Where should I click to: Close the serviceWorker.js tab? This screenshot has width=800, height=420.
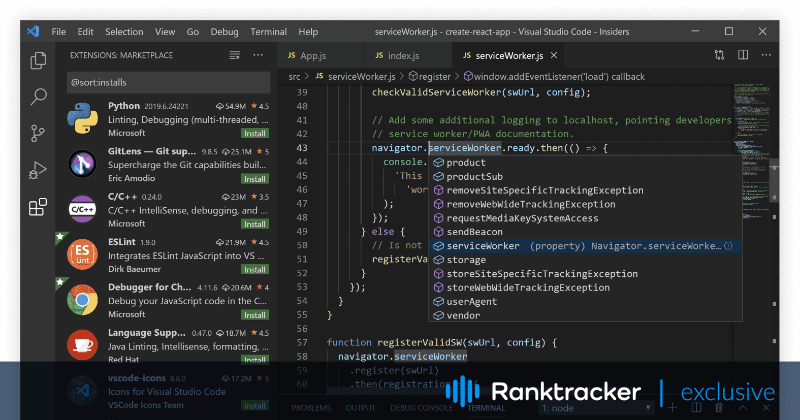tap(554, 55)
